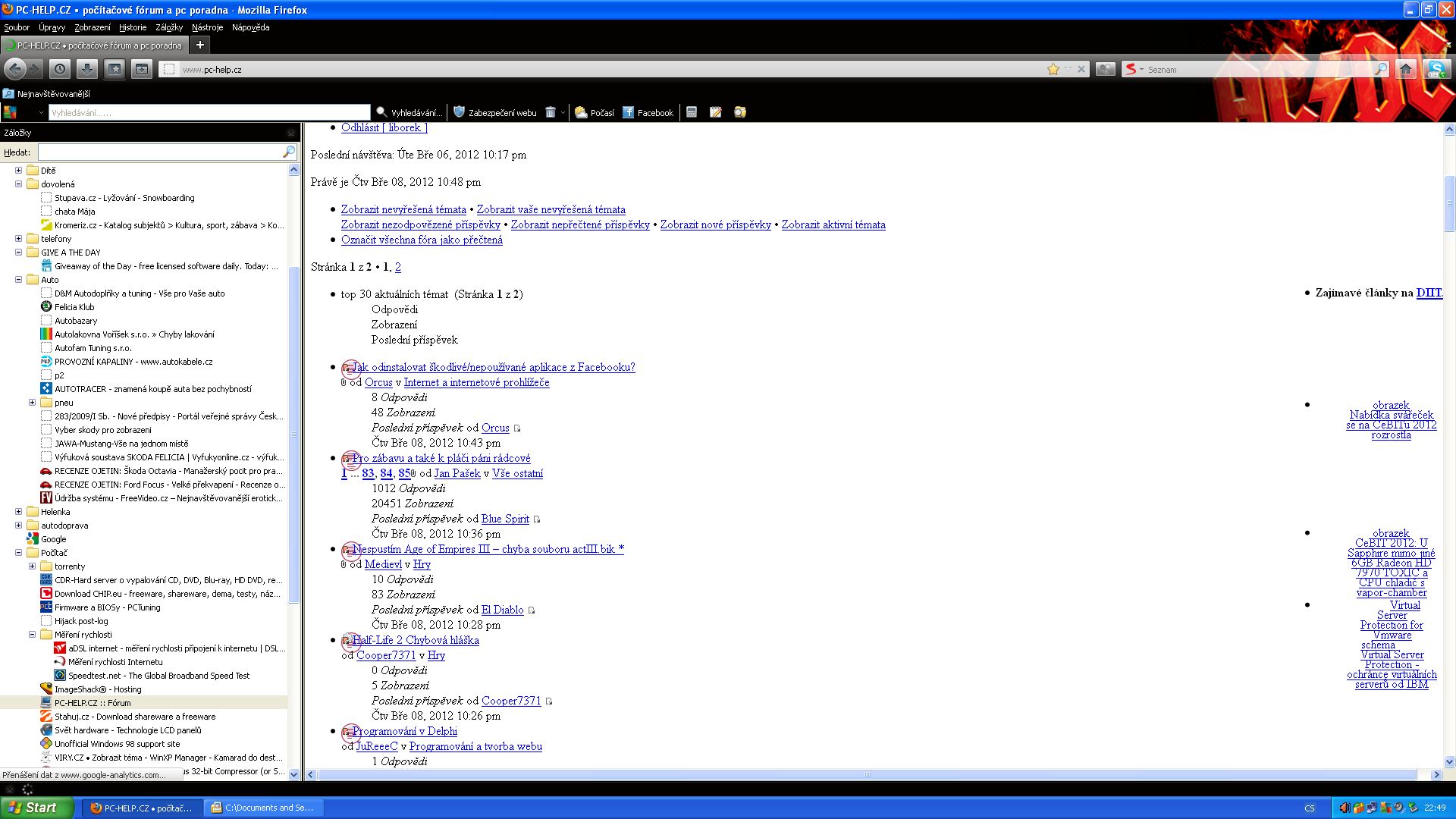Click the notepad toolbar icon
Viewport: 1456px width, 819px height.
coord(715,112)
